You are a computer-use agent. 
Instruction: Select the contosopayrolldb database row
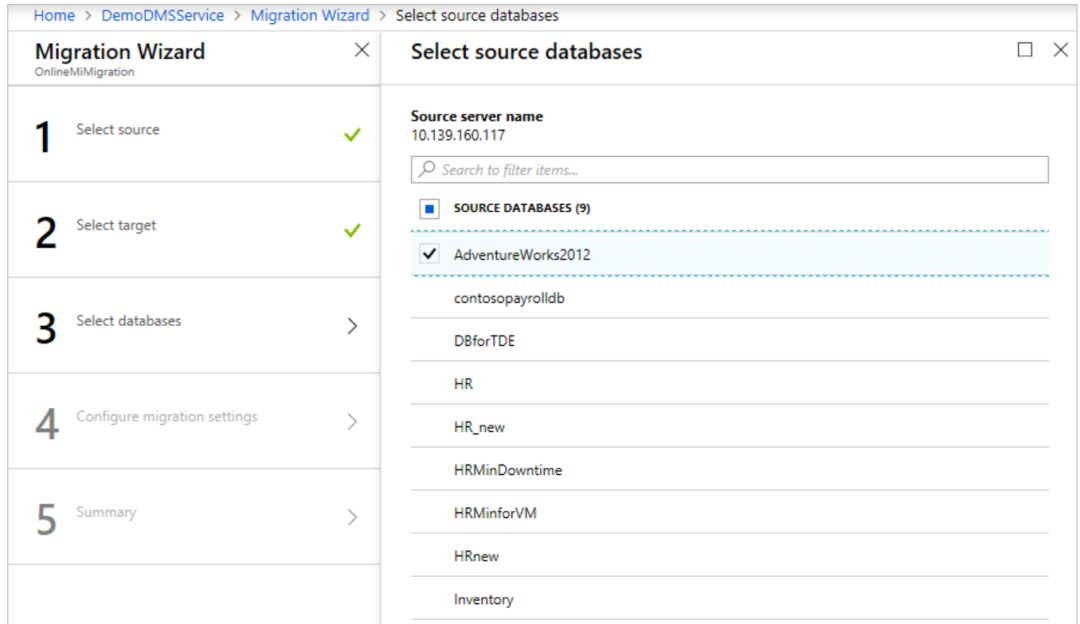click(516, 298)
